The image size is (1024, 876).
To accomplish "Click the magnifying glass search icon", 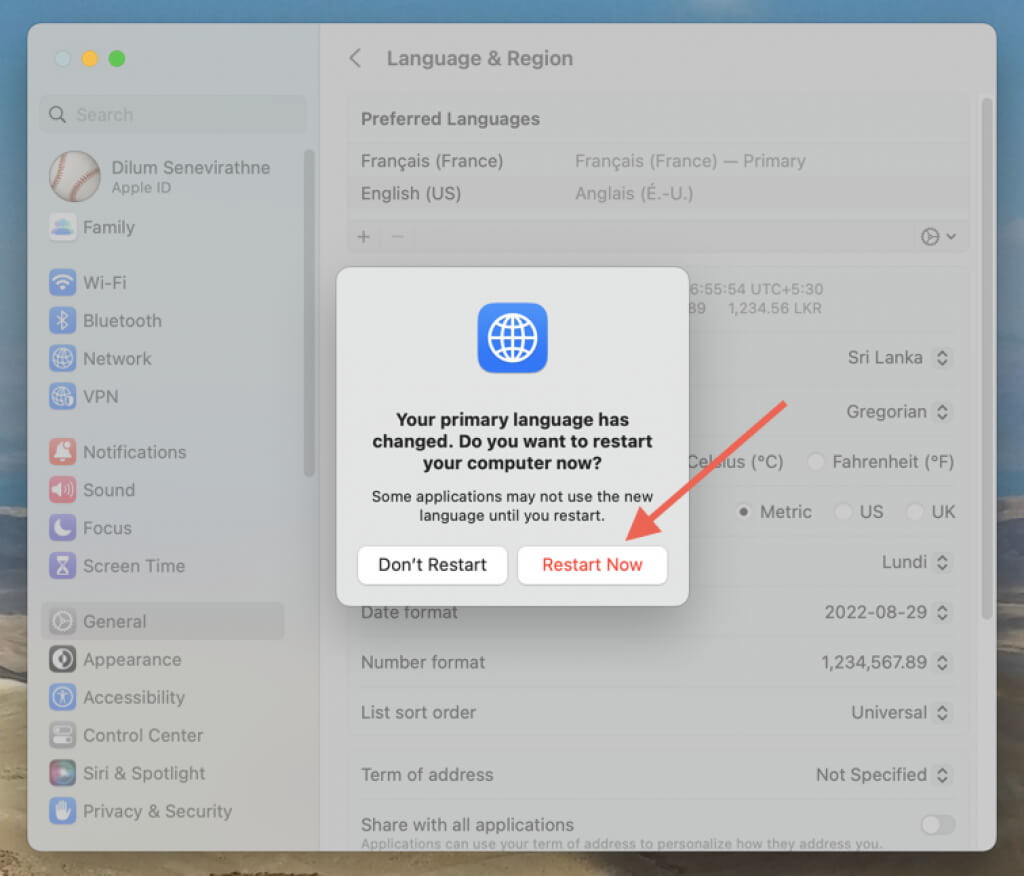I will (x=57, y=115).
